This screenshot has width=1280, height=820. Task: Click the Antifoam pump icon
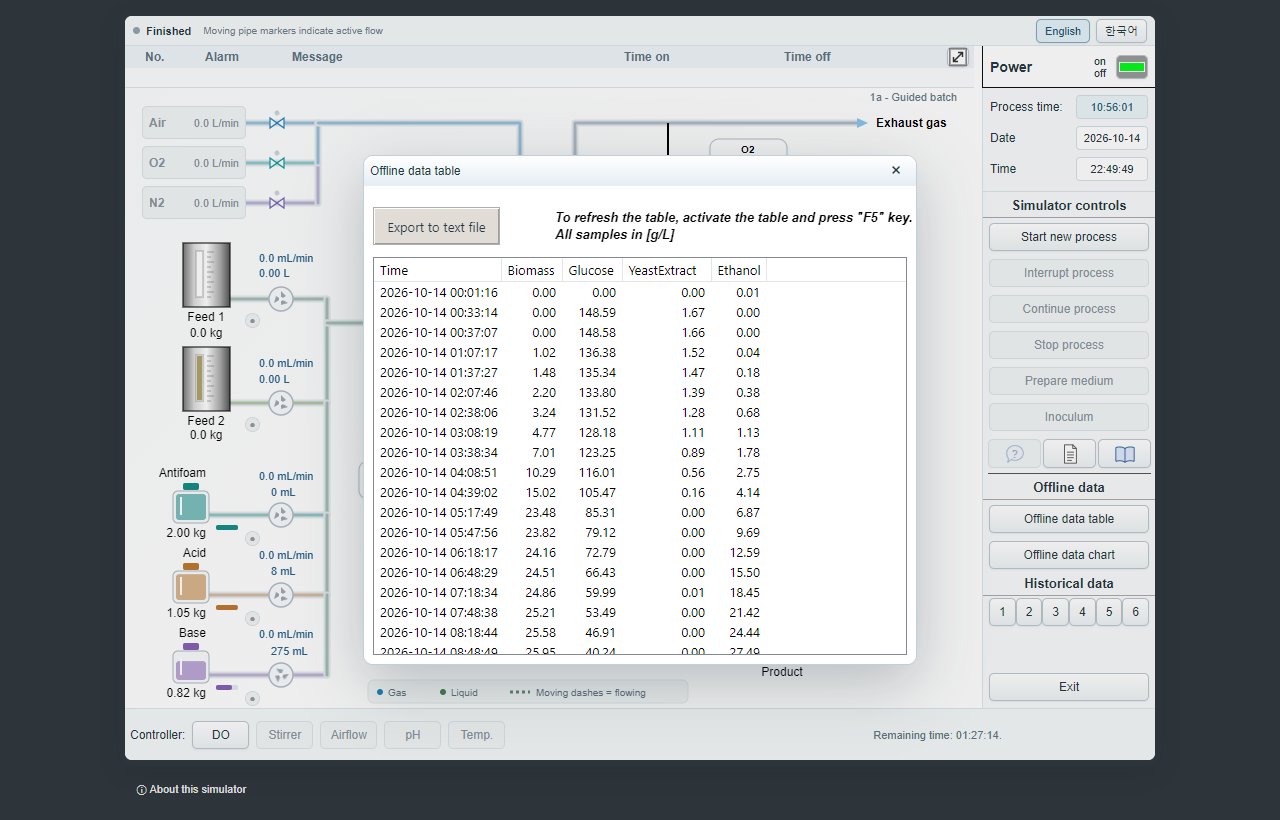(282, 515)
